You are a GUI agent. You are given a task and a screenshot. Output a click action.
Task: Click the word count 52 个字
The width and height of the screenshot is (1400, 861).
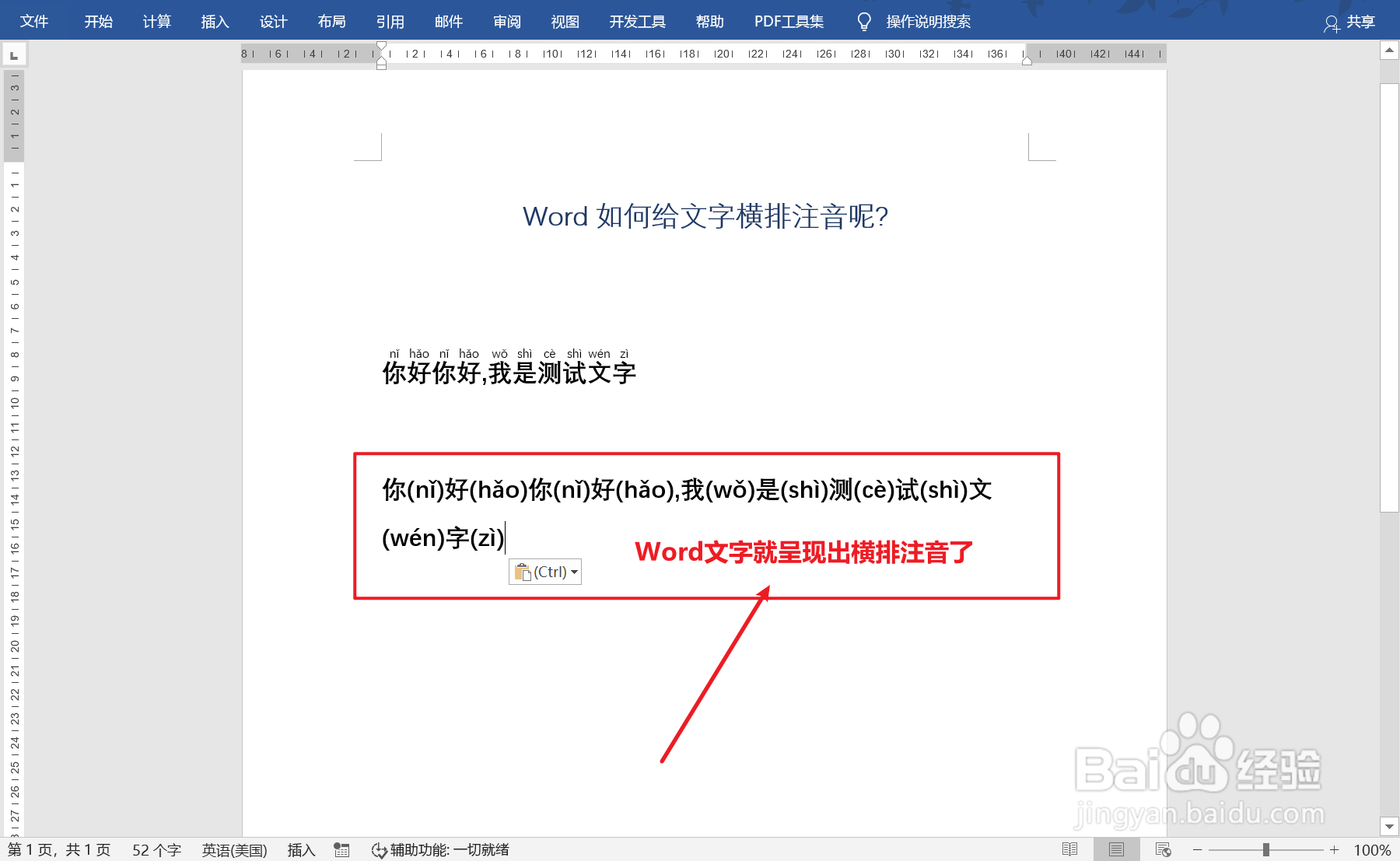tap(156, 850)
